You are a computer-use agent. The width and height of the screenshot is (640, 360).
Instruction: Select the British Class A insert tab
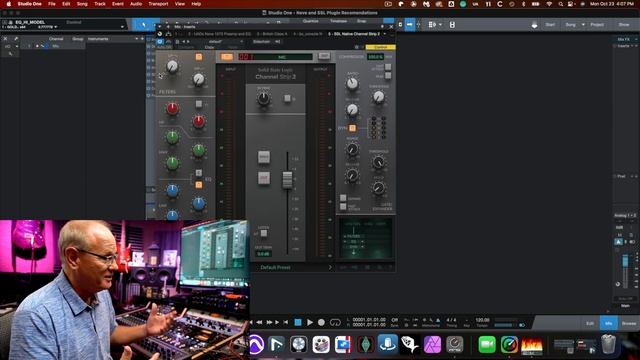[272, 34]
